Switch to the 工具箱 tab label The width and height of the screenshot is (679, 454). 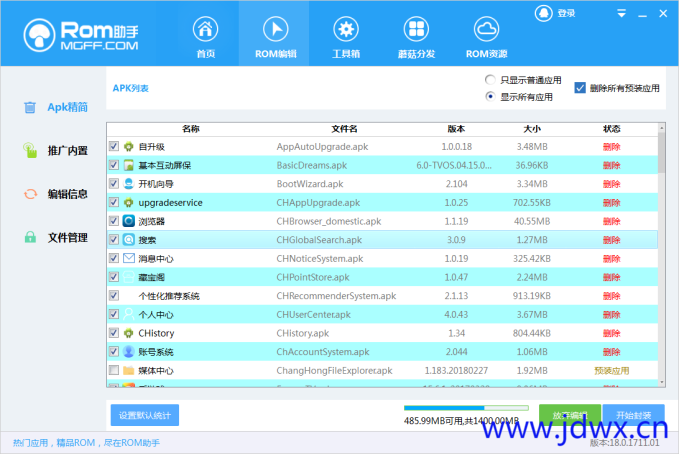[346, 54]
